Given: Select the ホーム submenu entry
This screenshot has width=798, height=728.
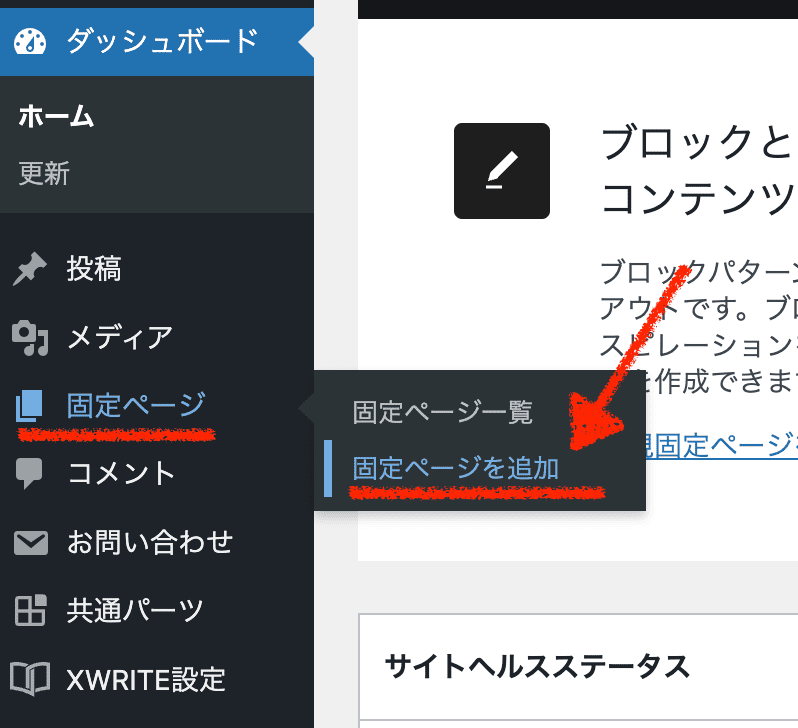Looking at the screenshot, I should (56, 116).
